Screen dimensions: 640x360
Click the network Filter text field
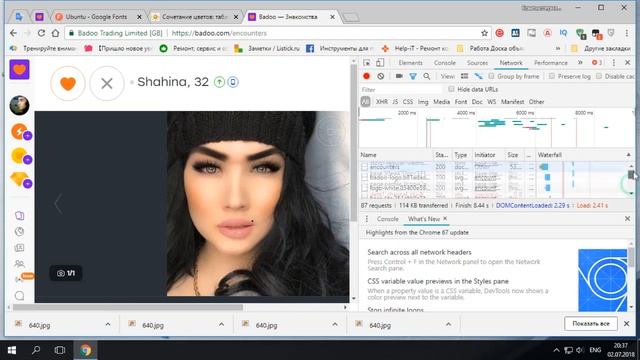click(x=401, y=89)
